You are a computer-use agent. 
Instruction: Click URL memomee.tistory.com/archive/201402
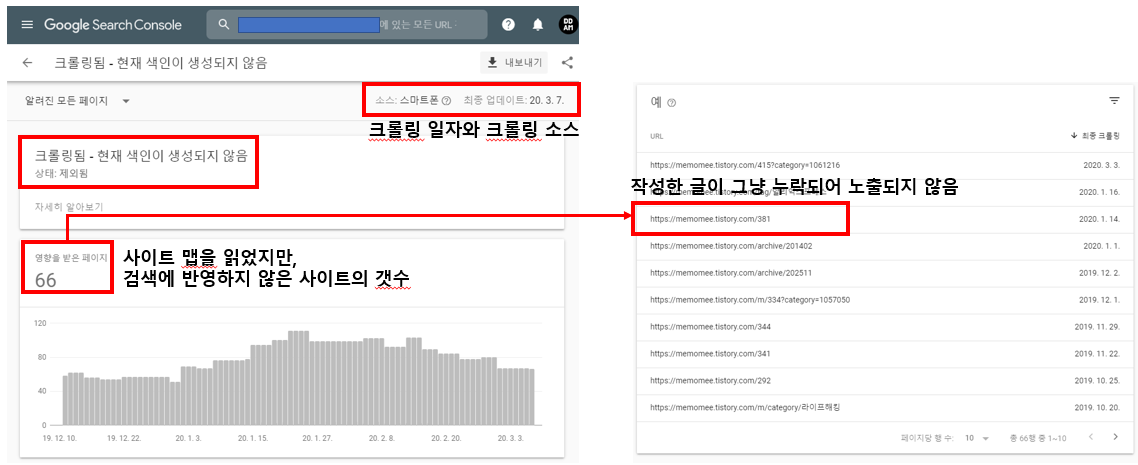tap(731, 246)
